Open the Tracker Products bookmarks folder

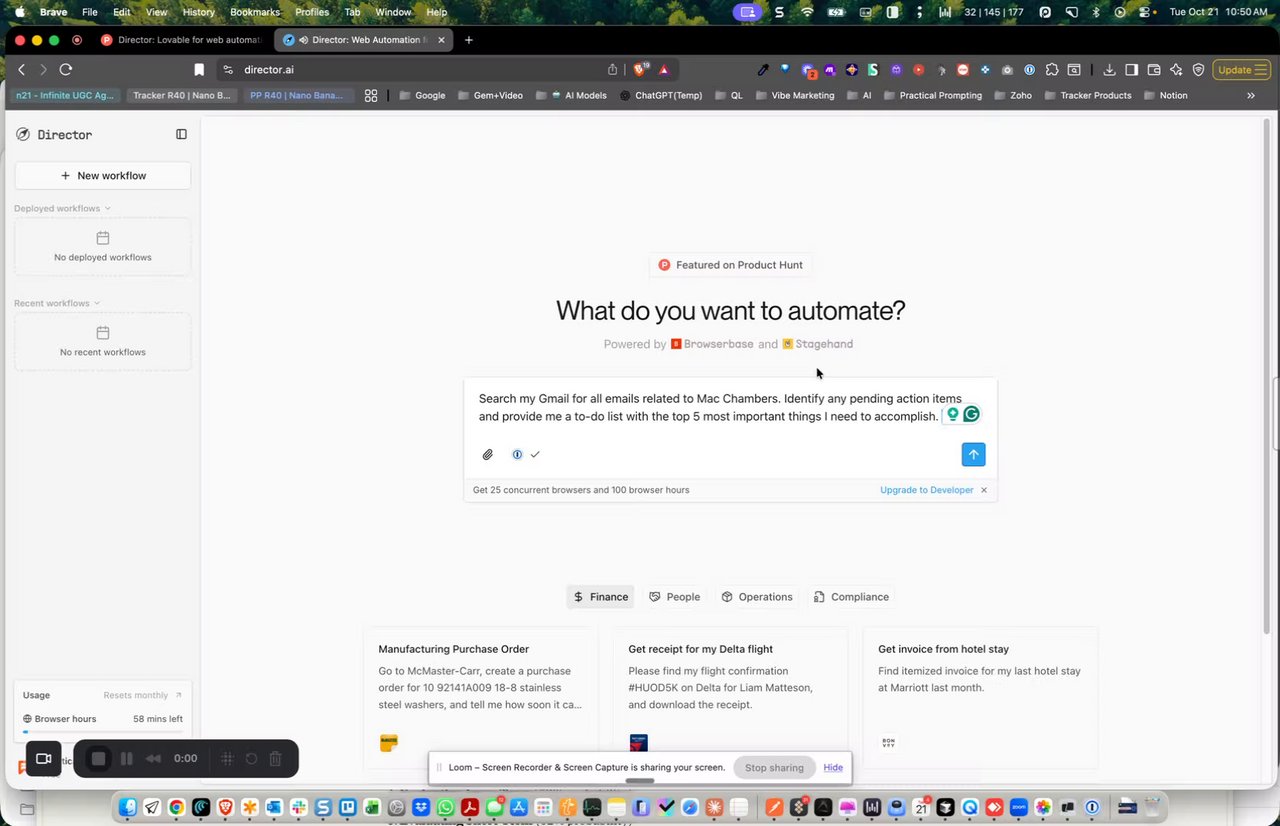coord(1088,95)
